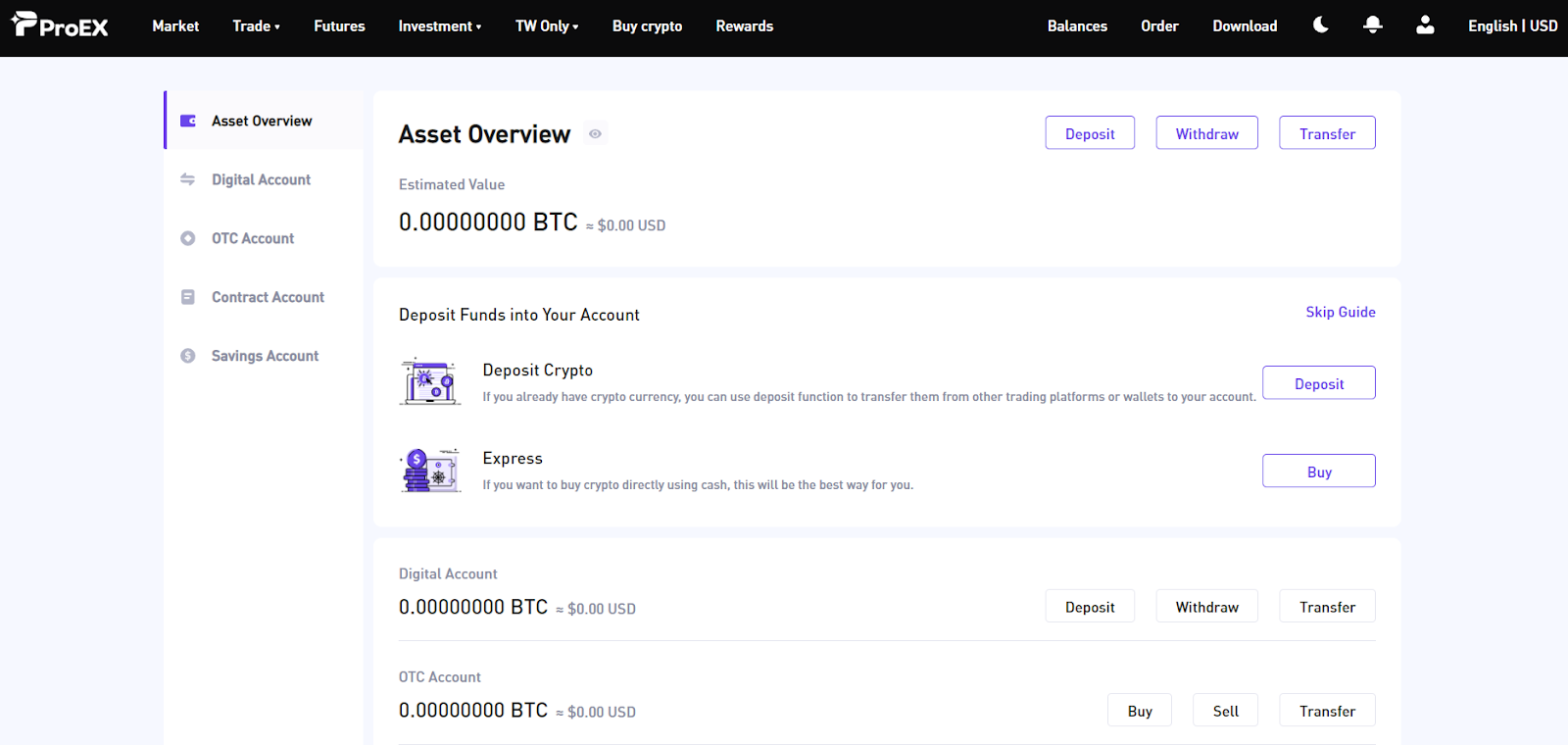Click the 'If you want to buy crypto' description
The image size is (1568, 745).
coord(698,485)
